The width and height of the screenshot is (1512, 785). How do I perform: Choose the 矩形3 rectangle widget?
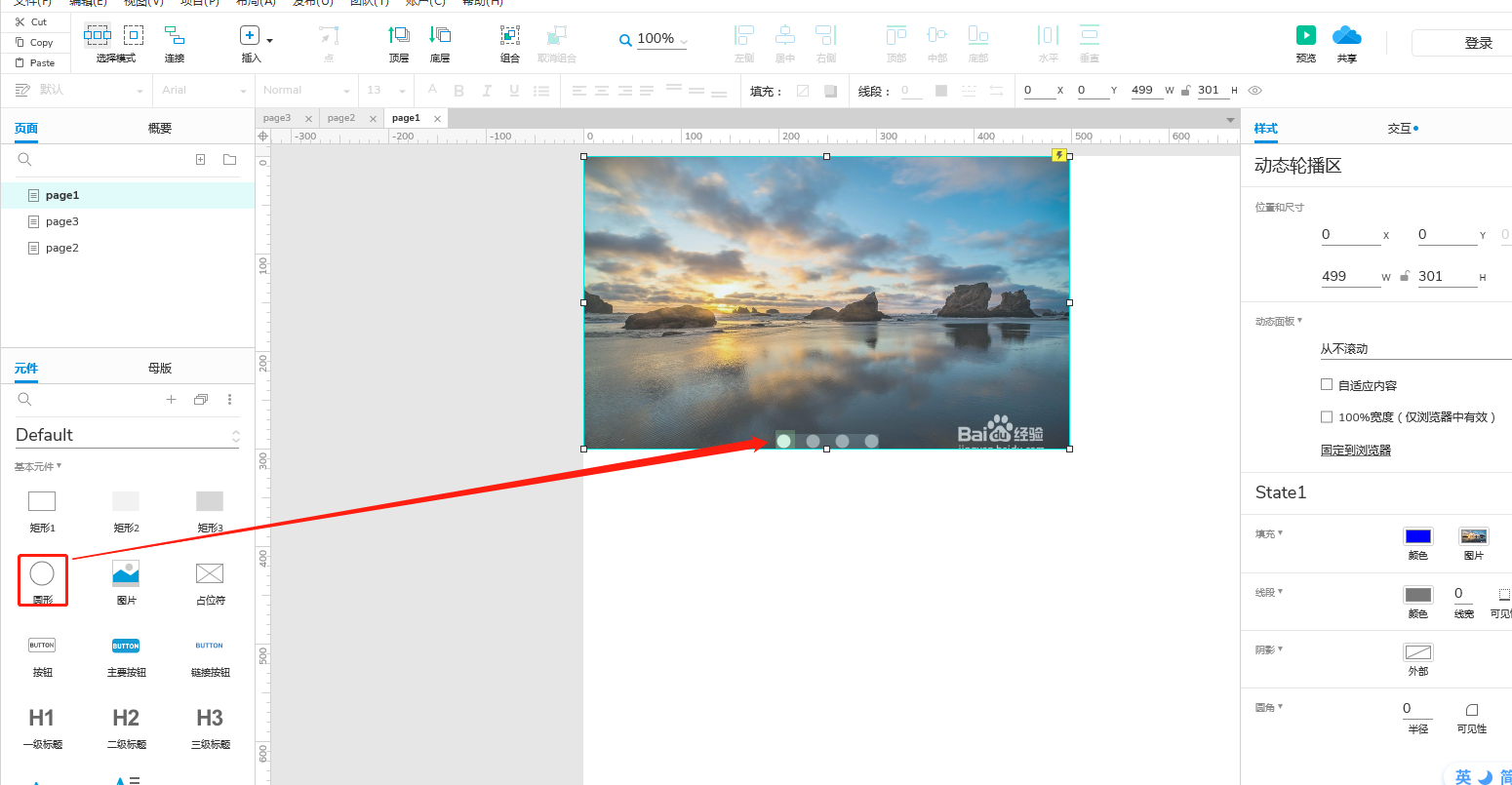(210, 510)
